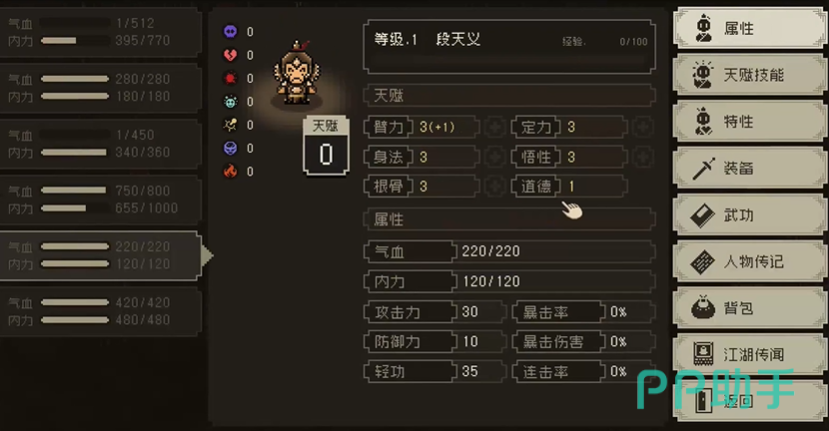The width and height of the screenshot is (829, 431).
Task: Click the purple skull status icon
Action: [230, 32]
